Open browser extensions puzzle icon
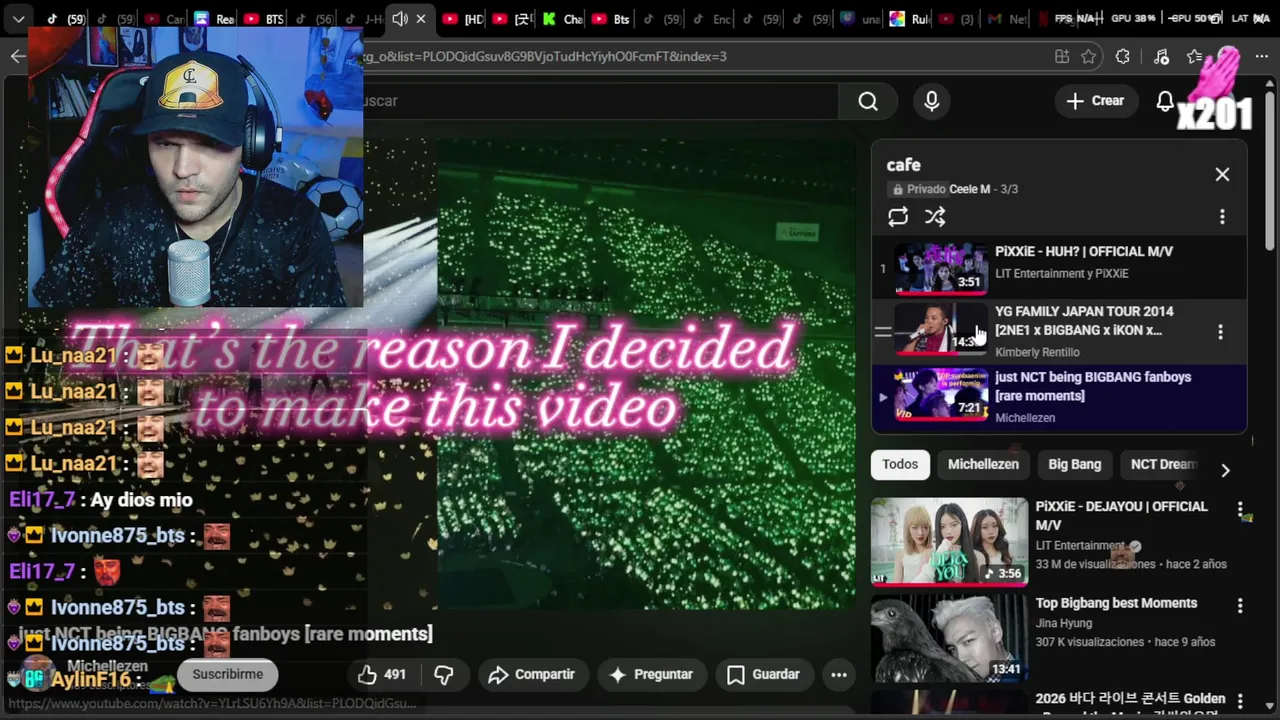 (x=1123, y=56)
